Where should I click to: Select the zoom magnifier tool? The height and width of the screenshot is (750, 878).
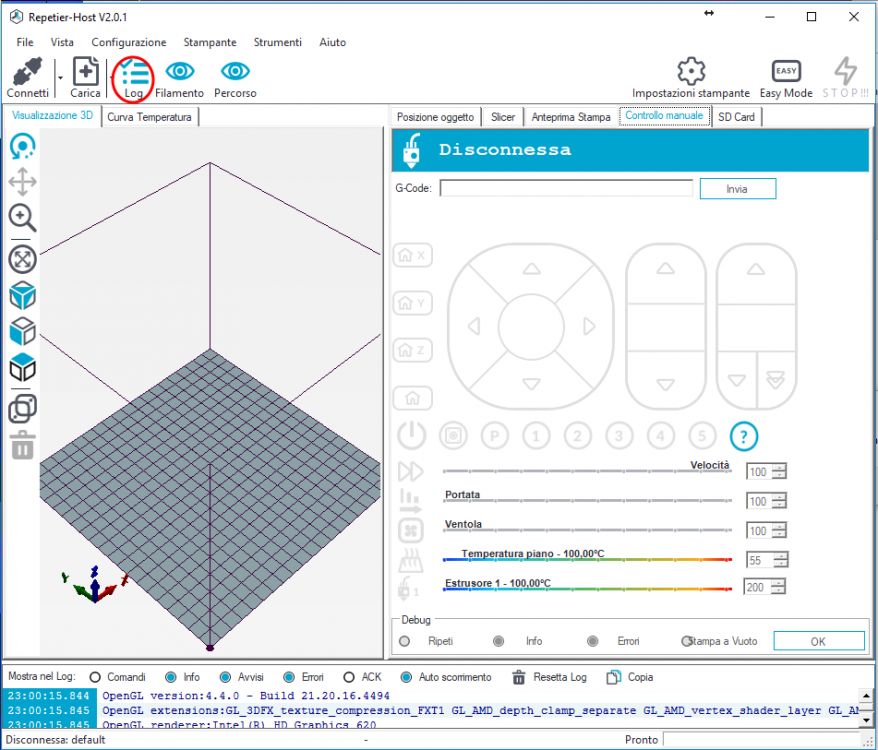point(22,218)
